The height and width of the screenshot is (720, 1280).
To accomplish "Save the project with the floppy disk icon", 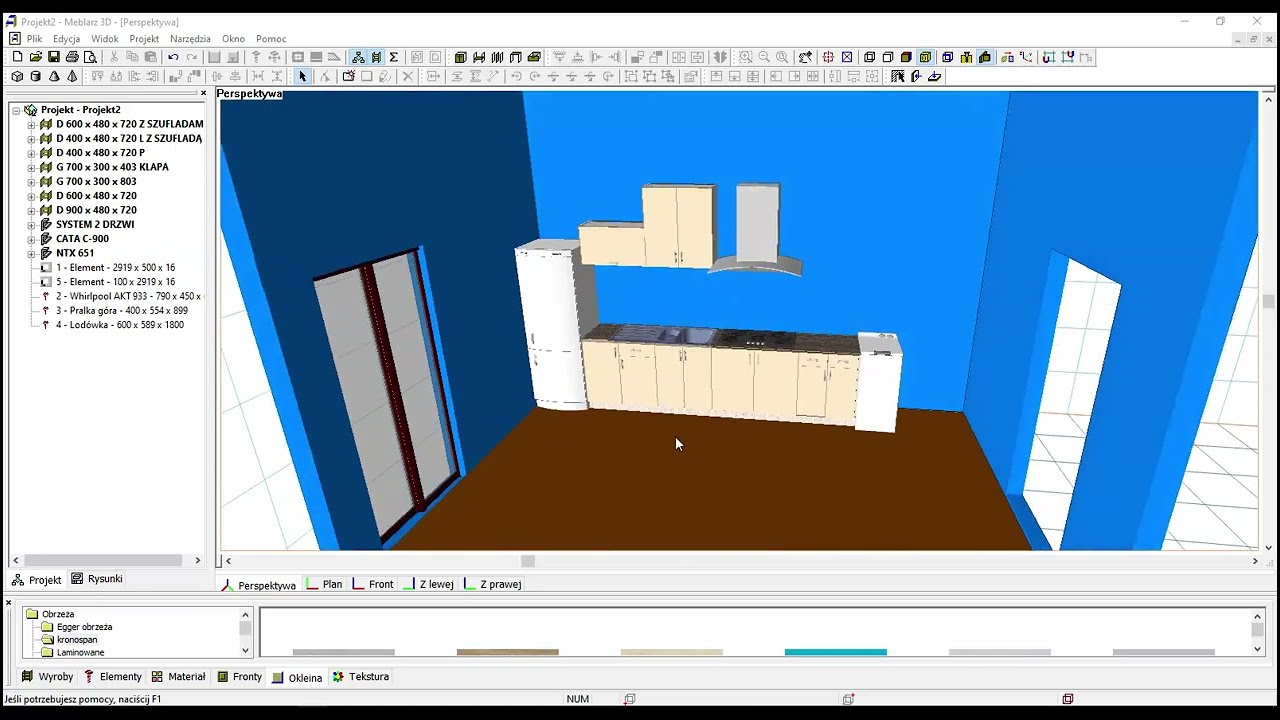I will (x=54, y=57).
